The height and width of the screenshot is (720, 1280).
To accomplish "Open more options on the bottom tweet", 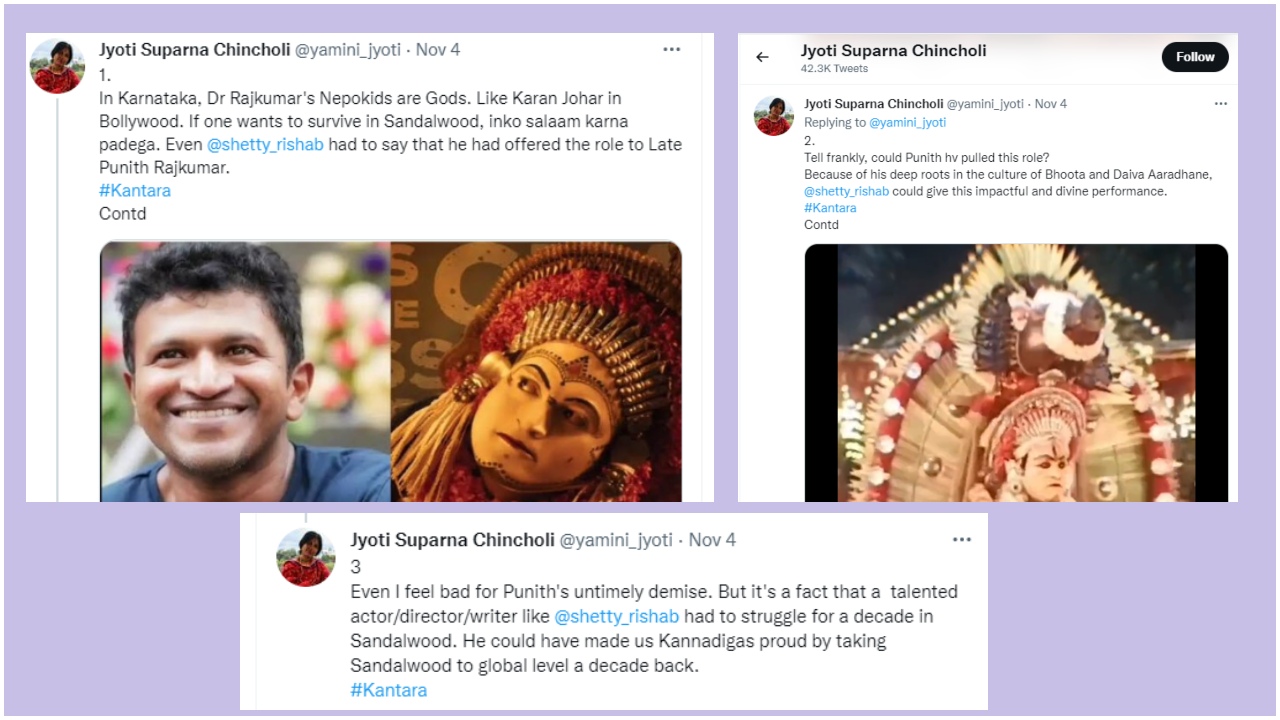I will tap(962, 539).
